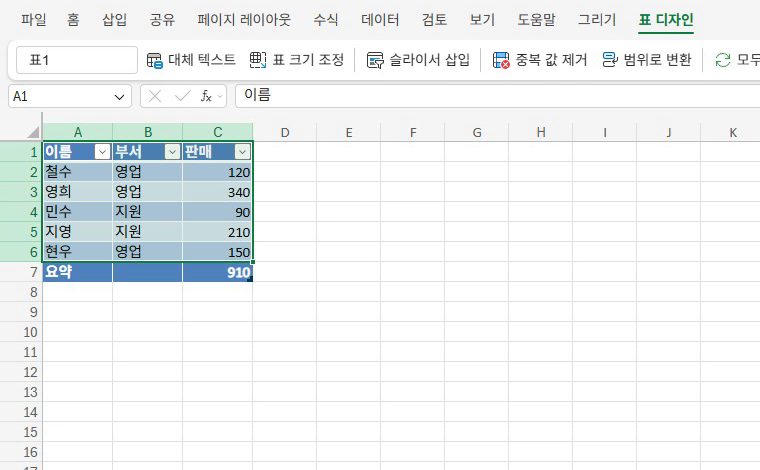Select column D header
The width and height of the screenshot is (760, 470).
[x=285, y=132]
